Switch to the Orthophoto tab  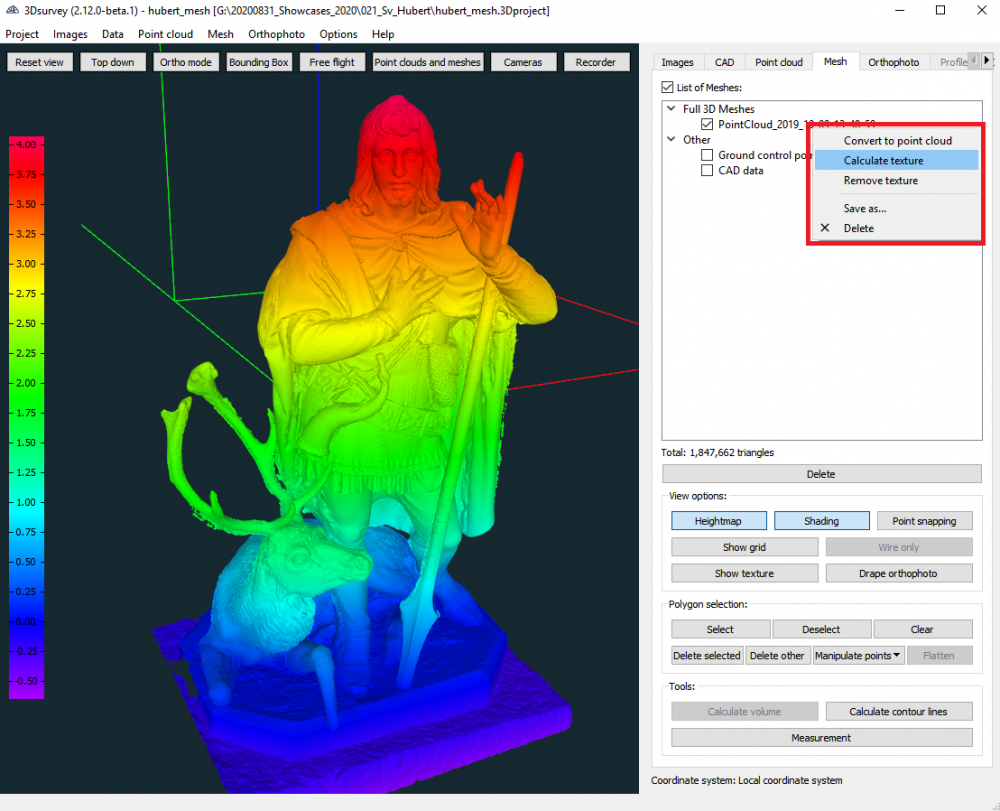pos(893,62)
